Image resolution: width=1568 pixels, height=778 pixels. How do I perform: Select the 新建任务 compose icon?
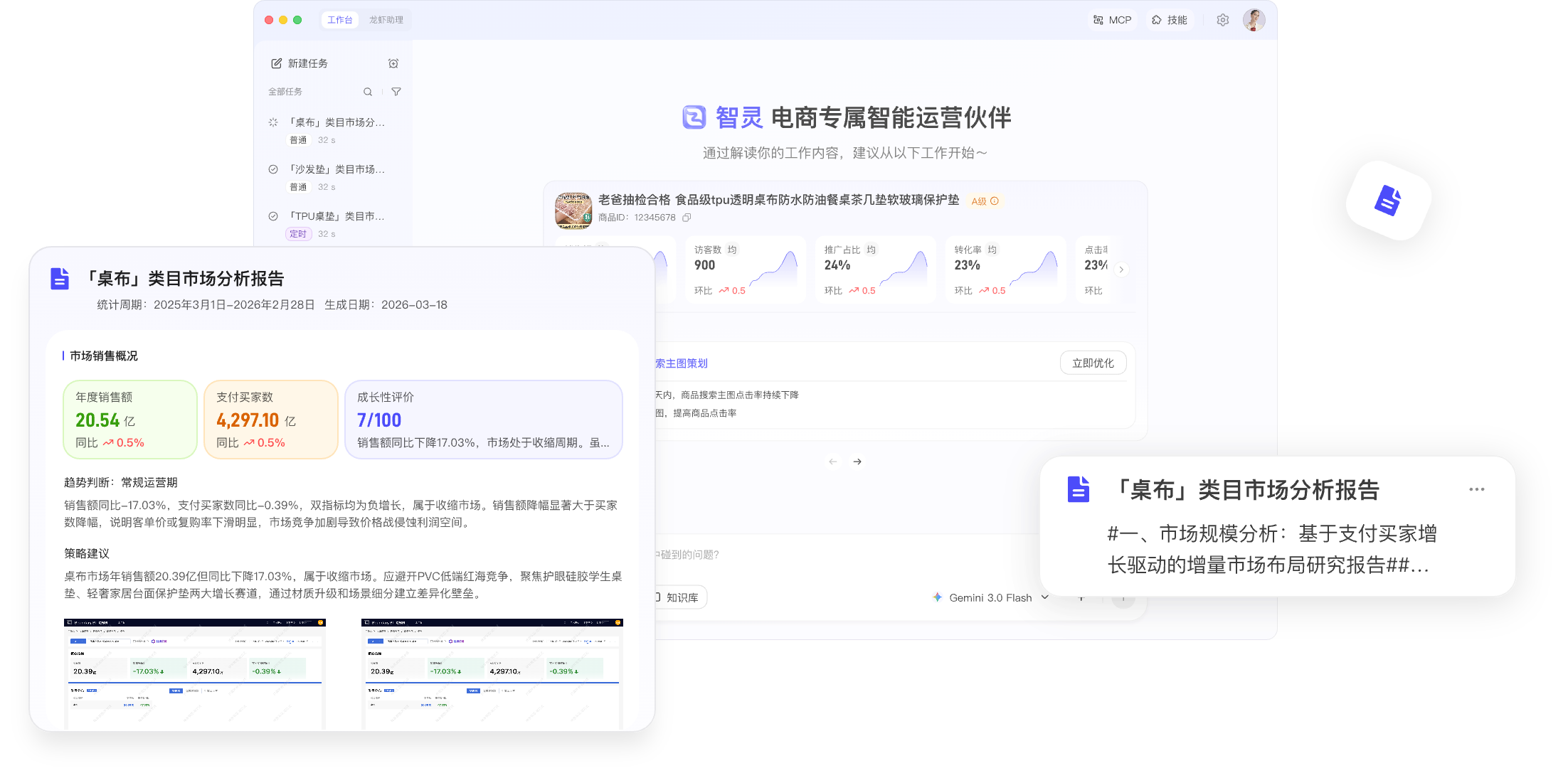coord(277,63)
